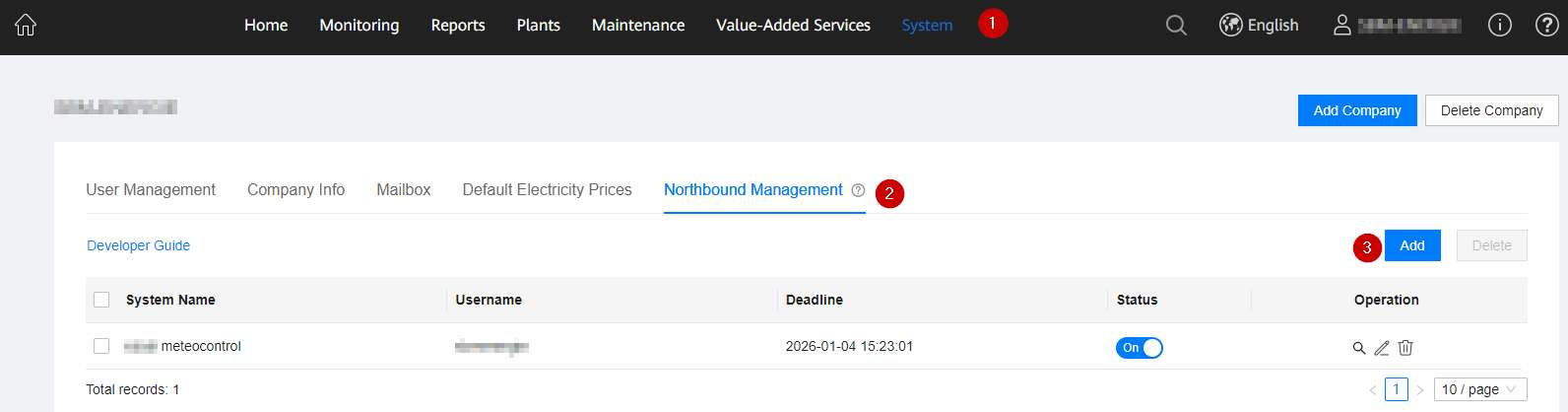Click the blue Add button
The height and width of the screenshot is (412, 1568).
tap(1411, 245)
